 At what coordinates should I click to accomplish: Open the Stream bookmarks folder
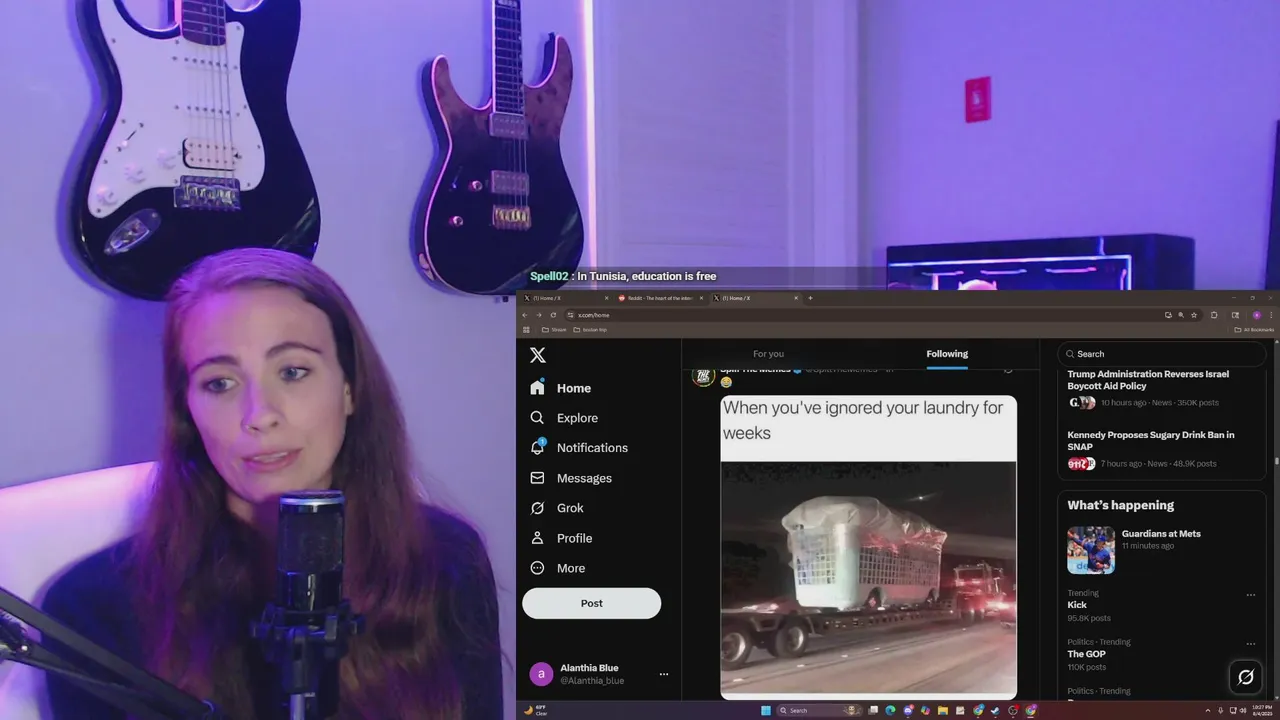(554, 329)
